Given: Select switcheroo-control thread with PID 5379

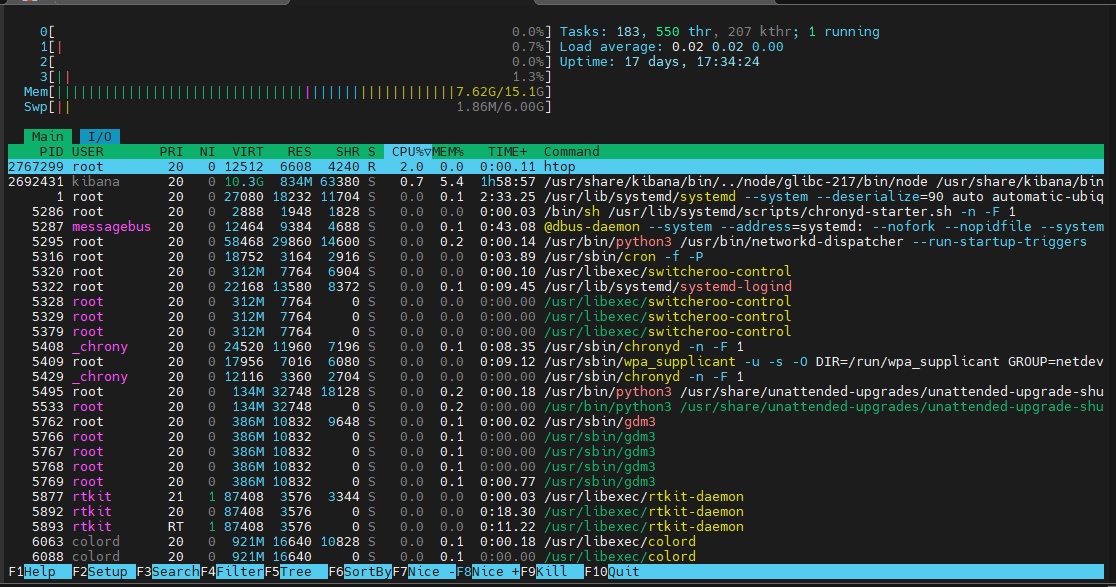Looking at the screenshot, I should (x=556, y=332).
